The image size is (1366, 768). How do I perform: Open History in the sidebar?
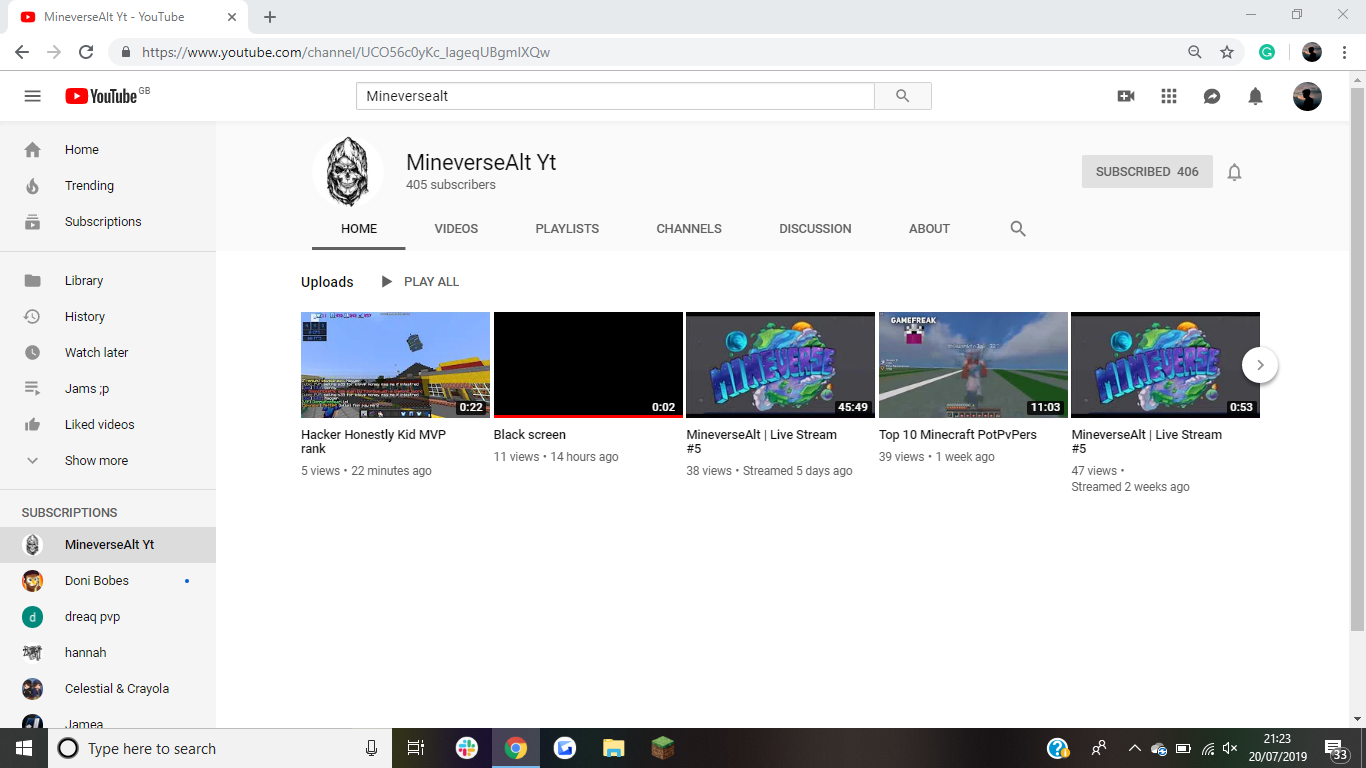(x=108, y=317)
